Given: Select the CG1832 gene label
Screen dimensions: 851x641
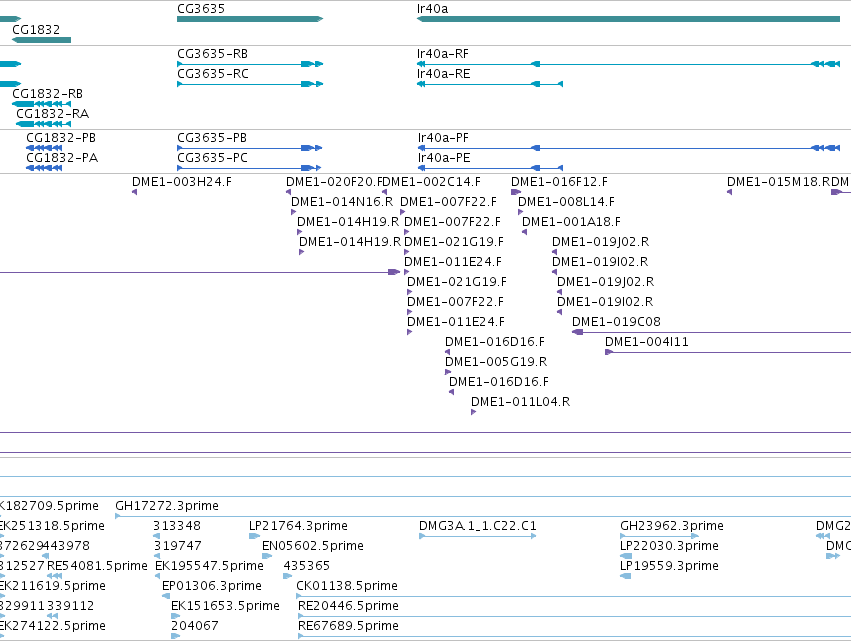Looking at the screenshot, I should pos(36,29).
